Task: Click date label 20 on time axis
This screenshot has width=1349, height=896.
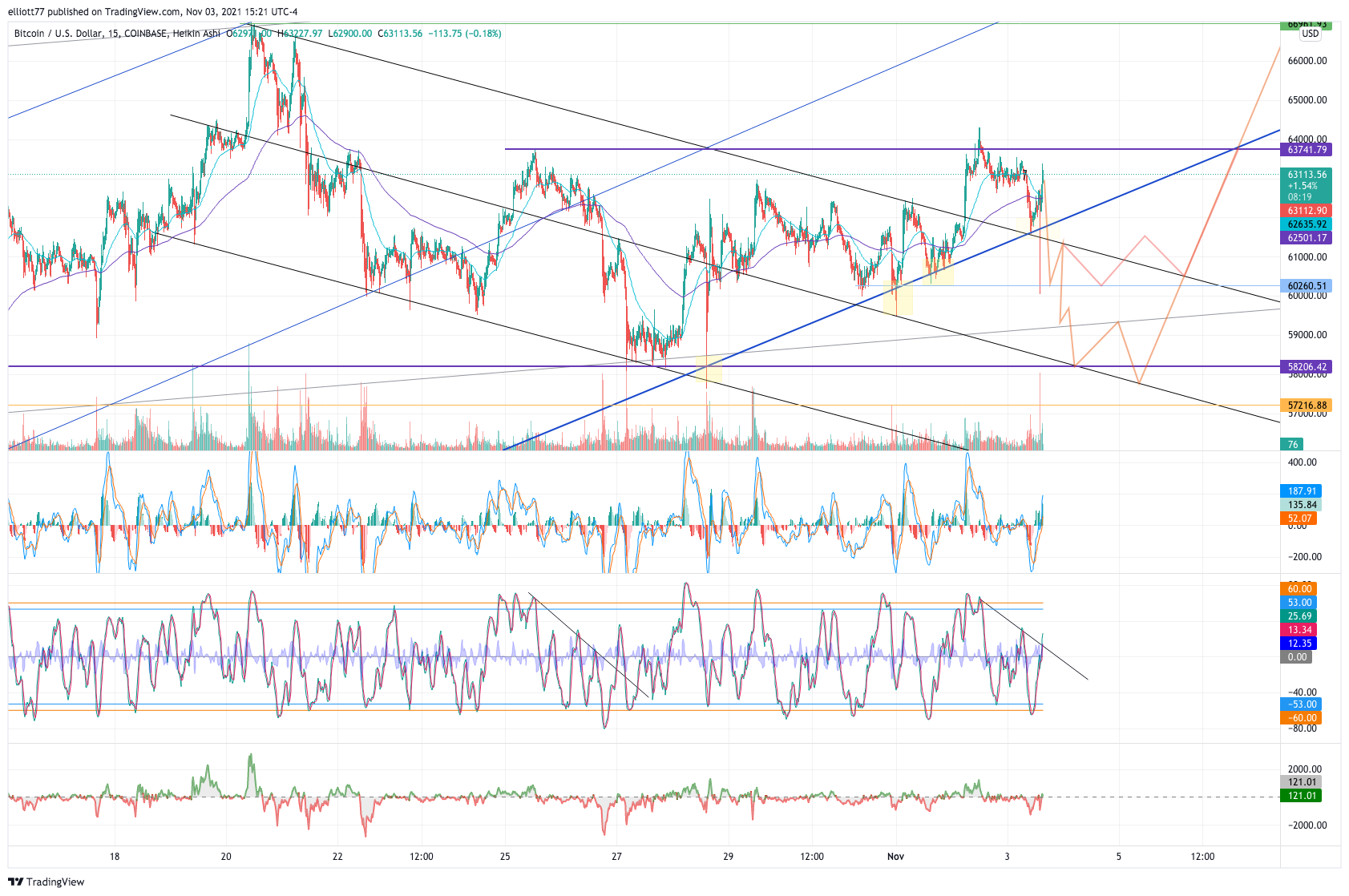Action: tap(226, 857)
